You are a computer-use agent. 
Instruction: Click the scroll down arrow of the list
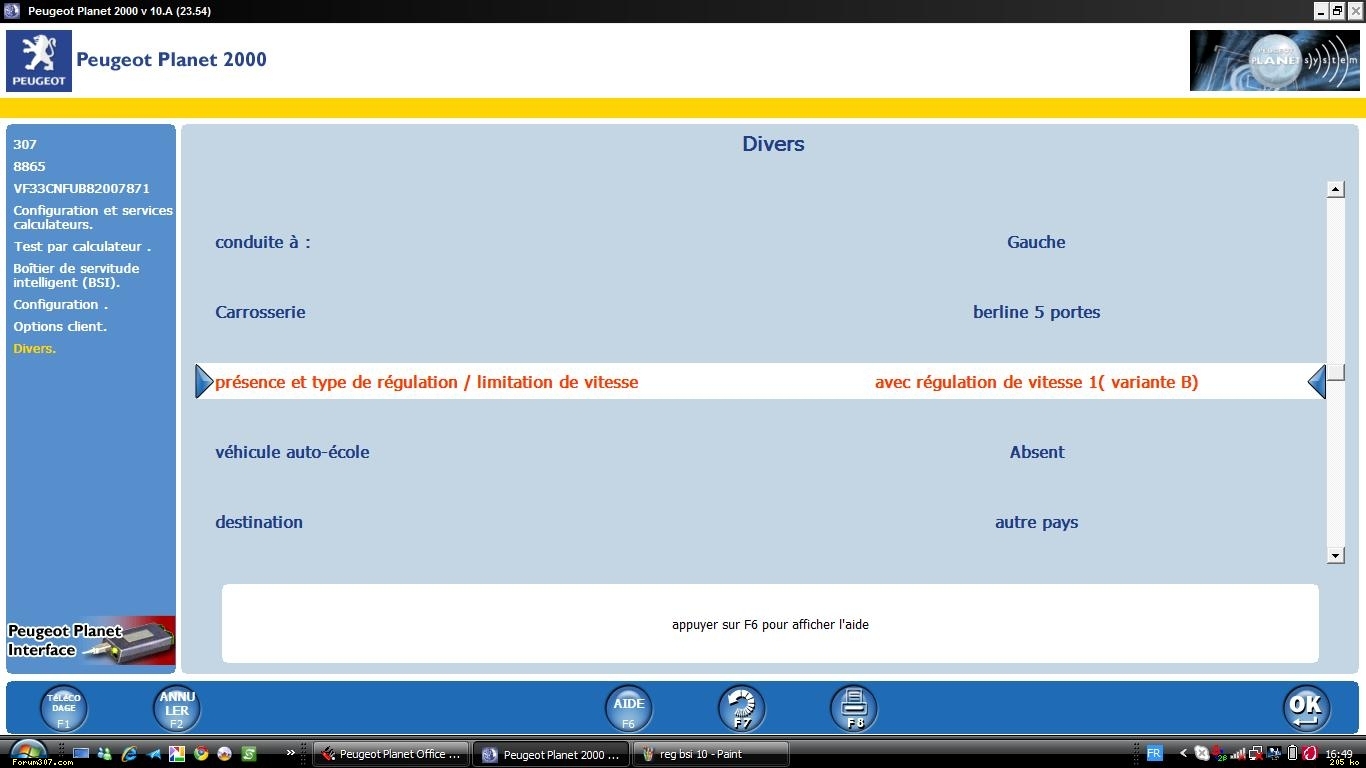1335,555
